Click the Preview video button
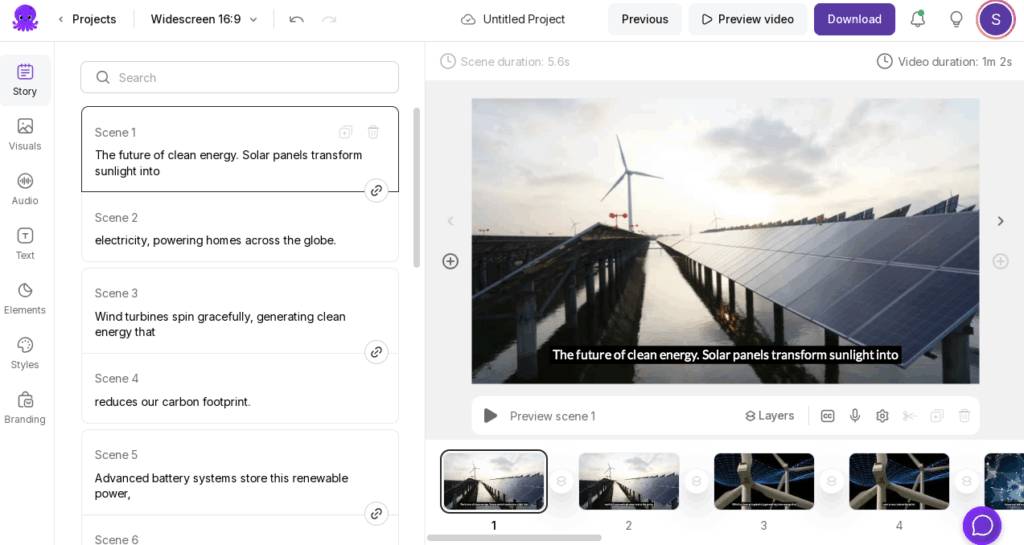This screenshot has height=545, width=1024. pyautogui.click(x=747, y=19)
